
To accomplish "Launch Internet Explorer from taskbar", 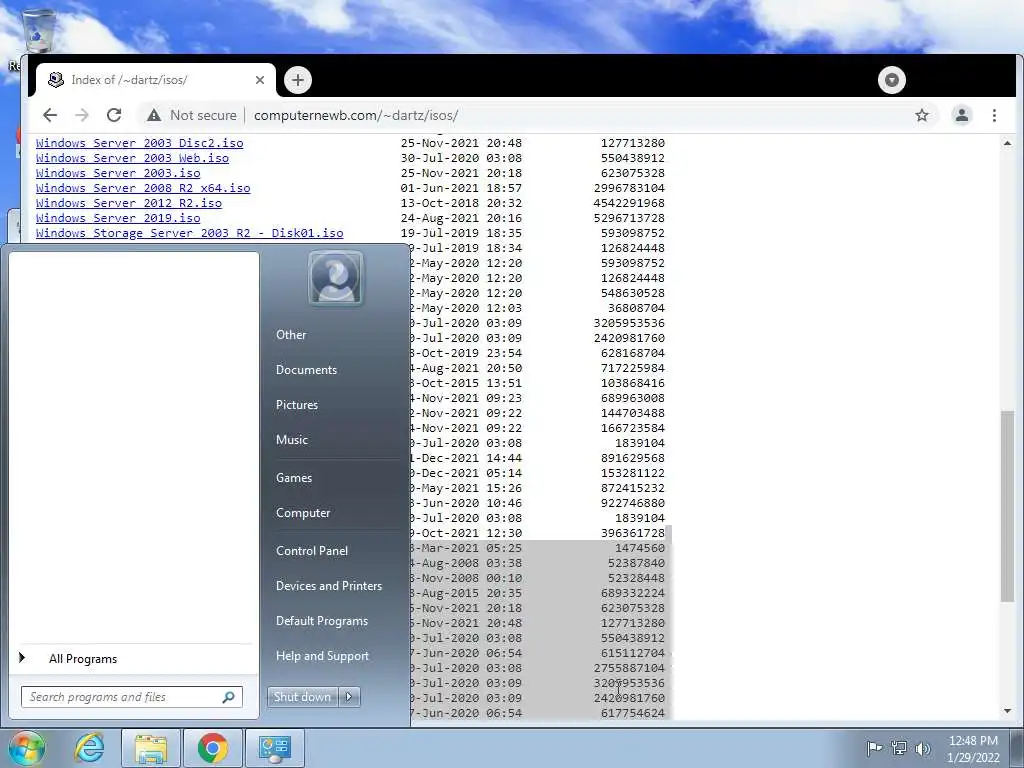I will tap(89, 748).
